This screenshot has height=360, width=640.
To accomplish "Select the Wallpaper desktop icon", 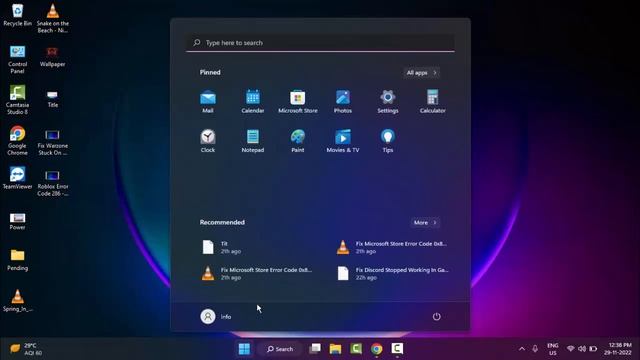I will pos(52,56).
